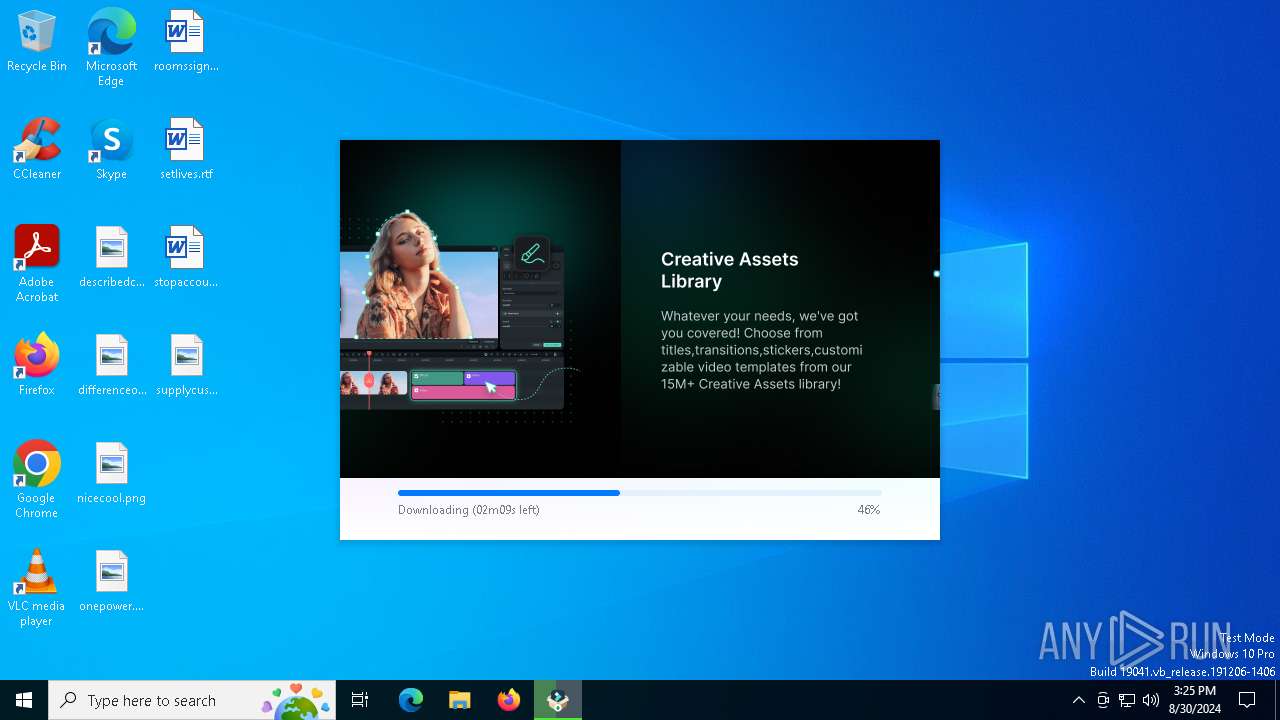This screenshot has height=720, width=1280.
Task: Select the describedc image file icon
Action: point(111,258)
